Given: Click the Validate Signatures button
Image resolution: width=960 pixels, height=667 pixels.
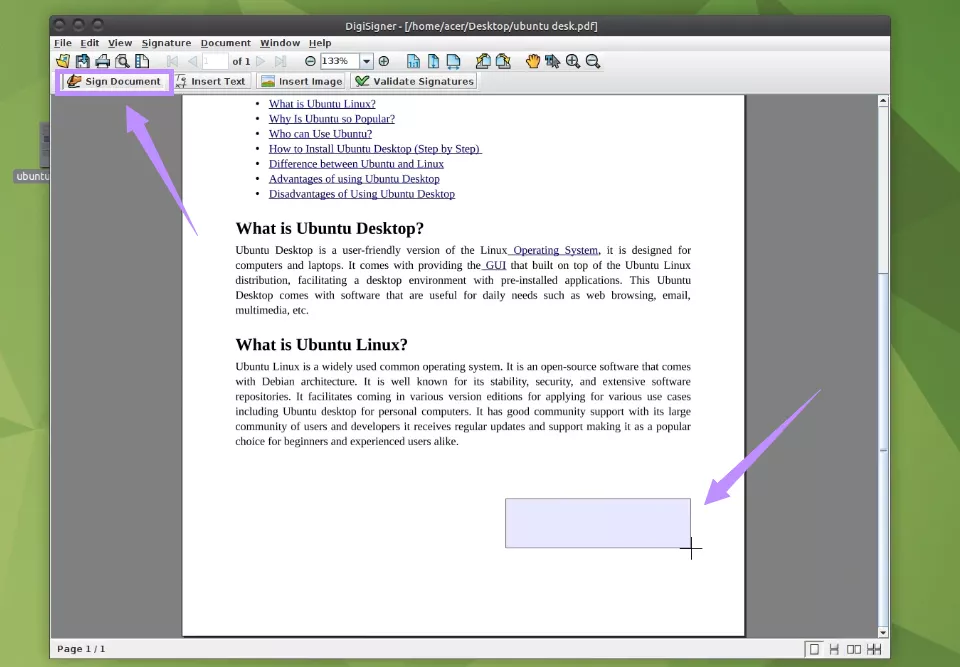Looking at the screenshot, I should pyautogui.click(x=416, y=81).
